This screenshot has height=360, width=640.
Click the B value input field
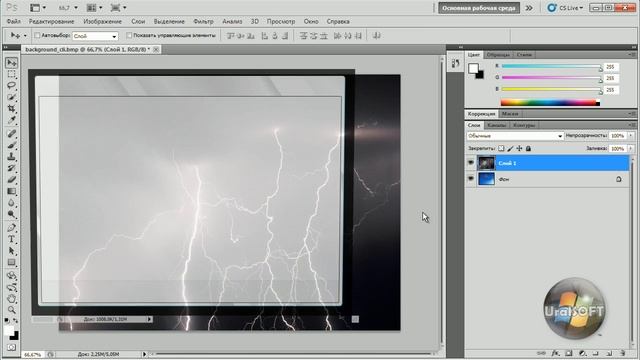click(611, 89)
